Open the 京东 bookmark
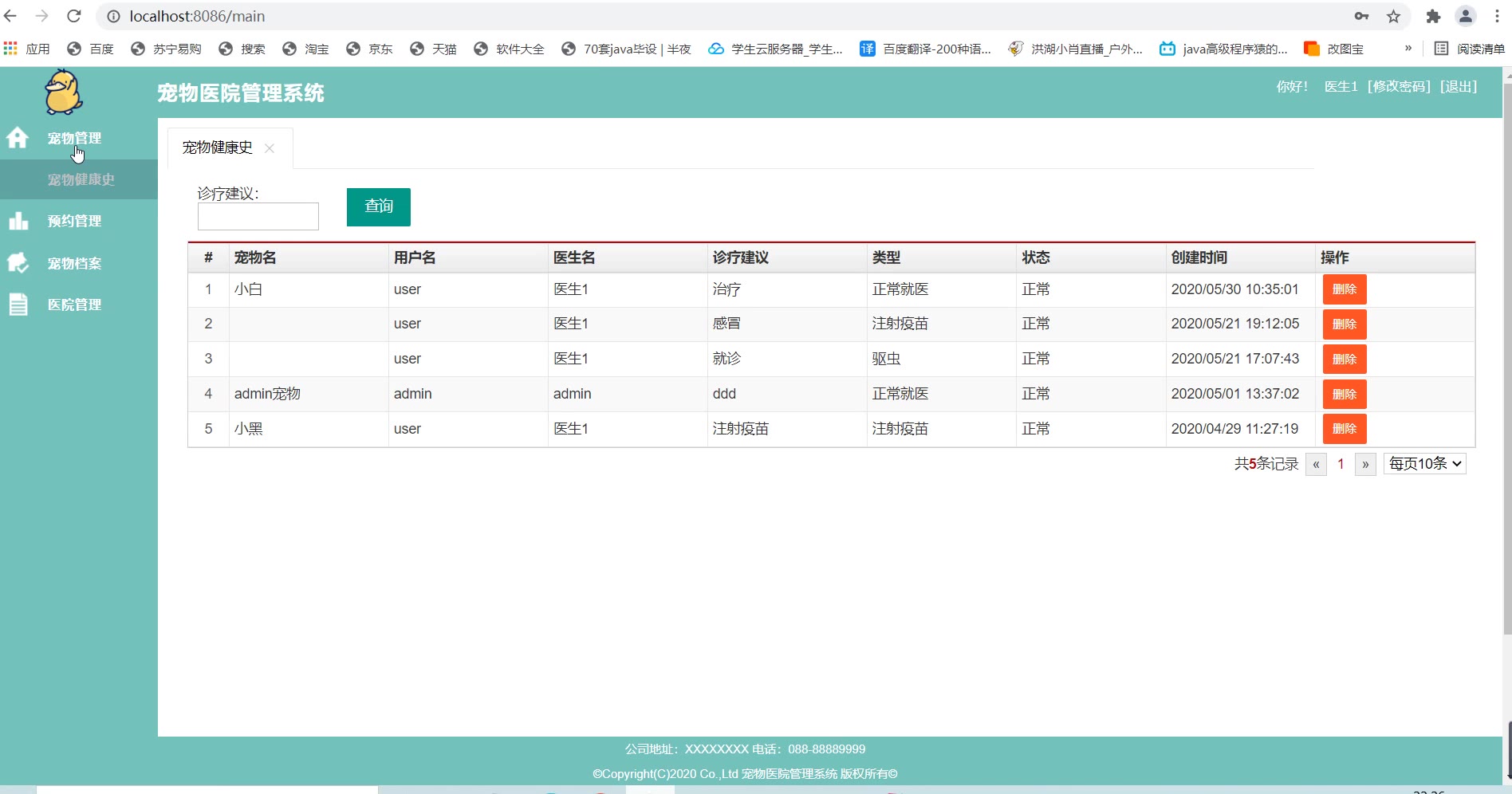Image resolution: width=1512 pixels, height=794 pixels. 369,49
